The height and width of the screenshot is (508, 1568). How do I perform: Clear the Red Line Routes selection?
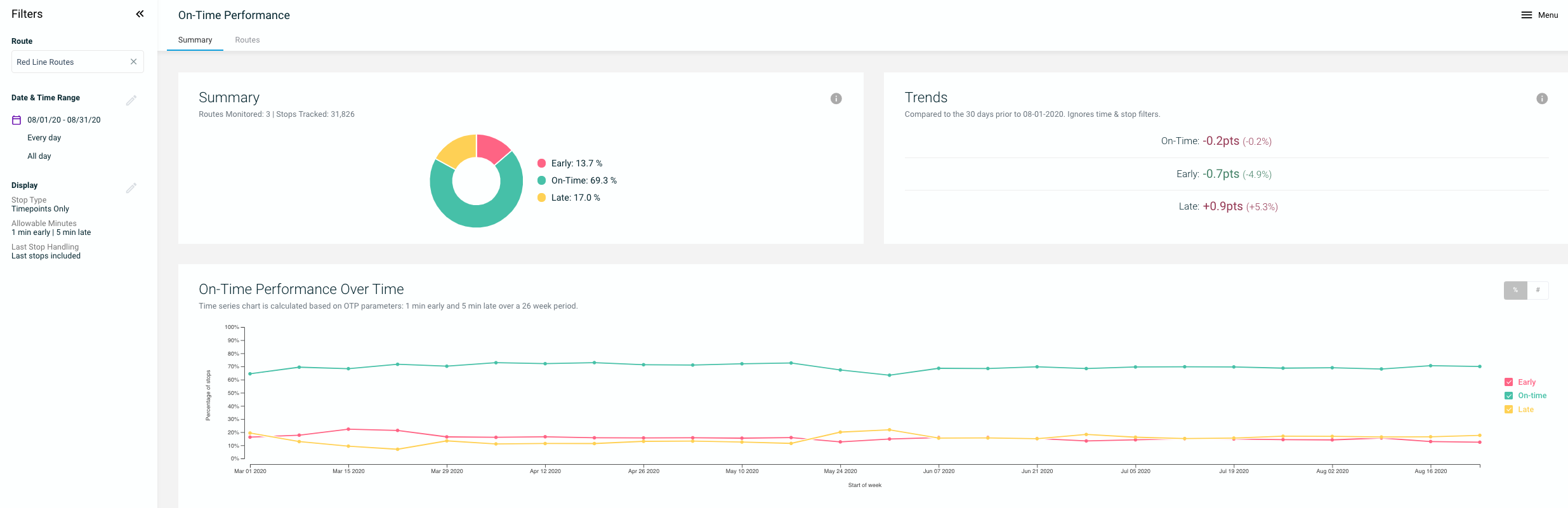pyautogui.click(x=133, y=62)
